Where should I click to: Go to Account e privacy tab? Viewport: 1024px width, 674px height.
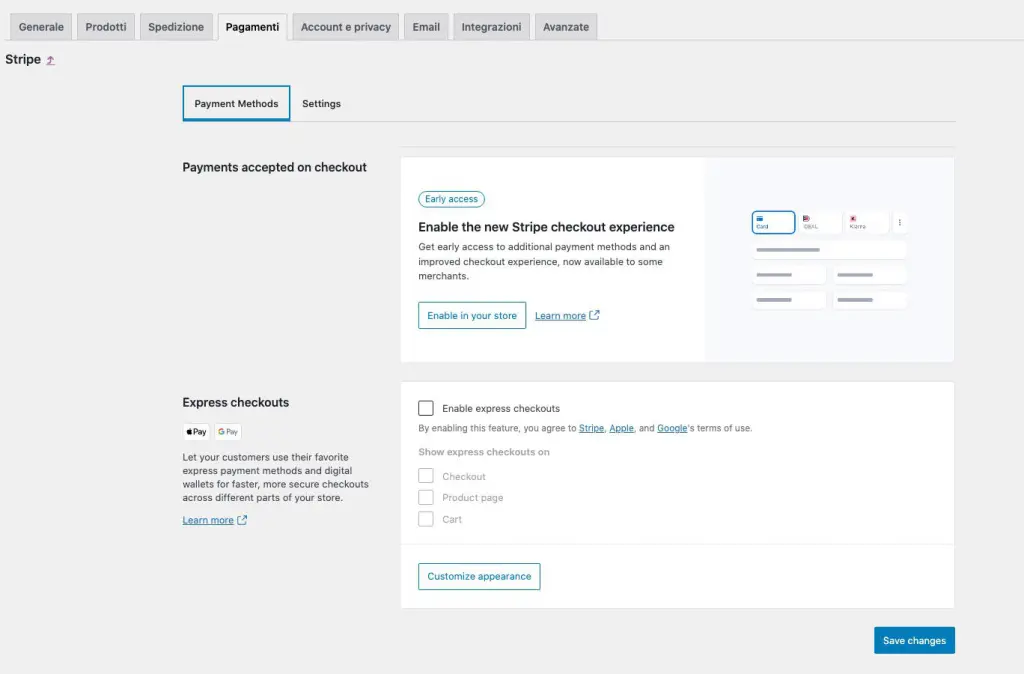click(345, 27)
